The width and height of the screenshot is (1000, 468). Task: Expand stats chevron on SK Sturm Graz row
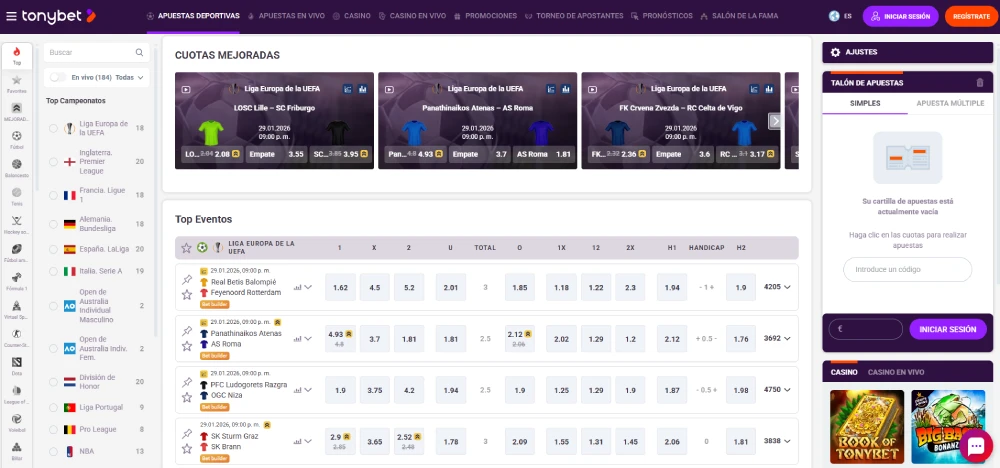(x=308, y=441)
